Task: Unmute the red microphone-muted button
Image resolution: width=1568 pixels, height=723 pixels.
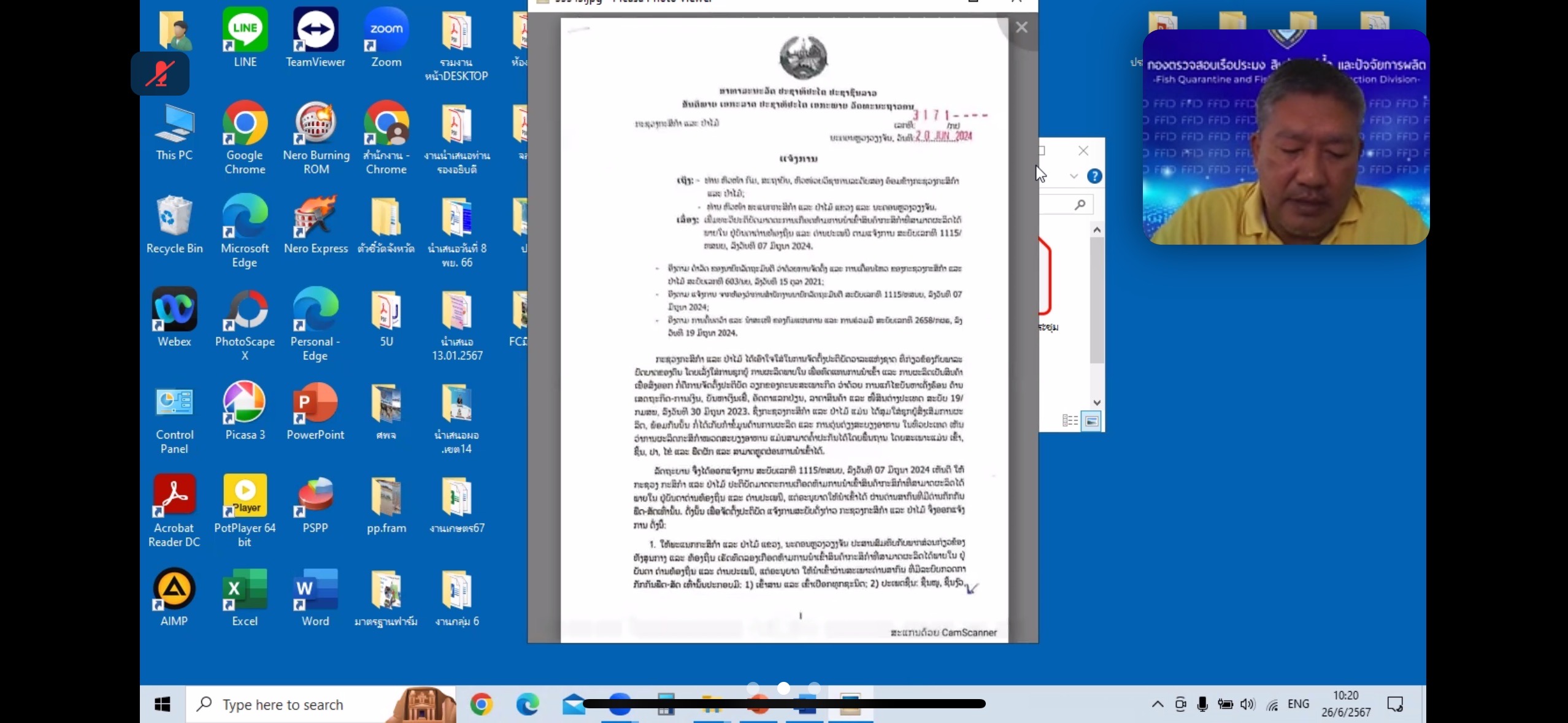Action: click(x=160, y=74)
